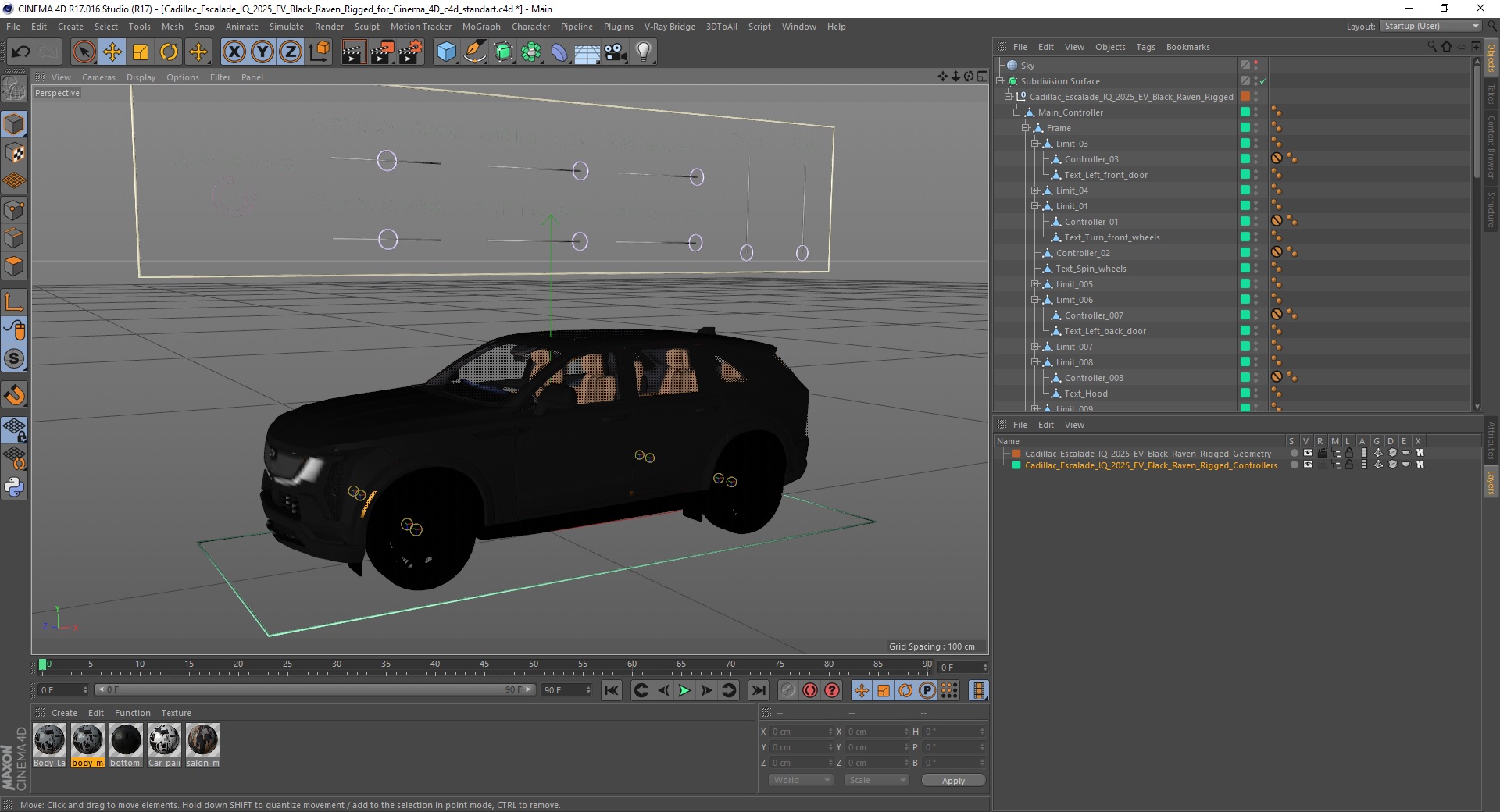Click Apply coordinates button

(953, 780)
